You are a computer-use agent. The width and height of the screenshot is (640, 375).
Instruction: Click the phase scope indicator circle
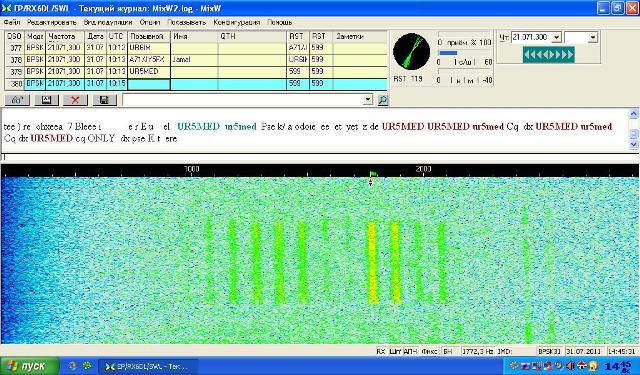point(411,52)
